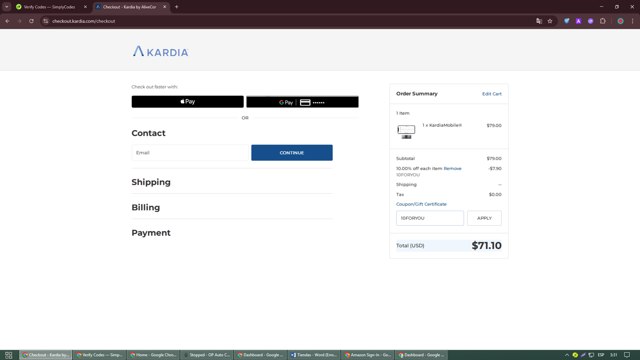Open the purple A extension icon

[x=578, y=21]
